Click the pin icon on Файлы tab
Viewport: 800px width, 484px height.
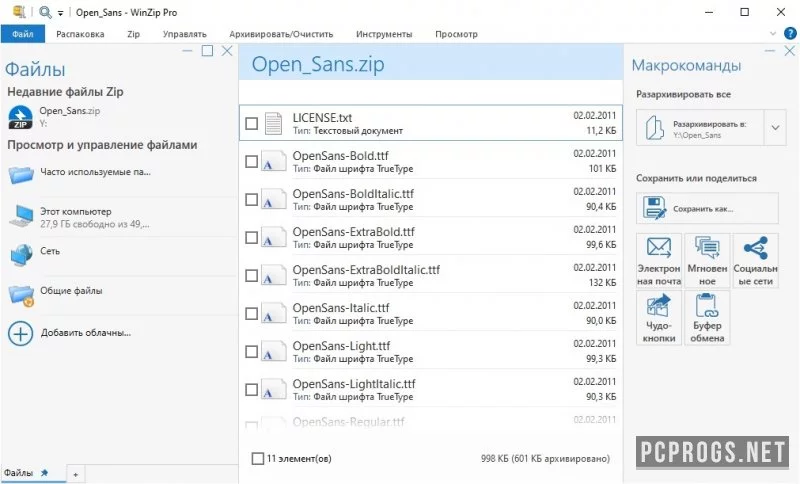coord(44,473)
